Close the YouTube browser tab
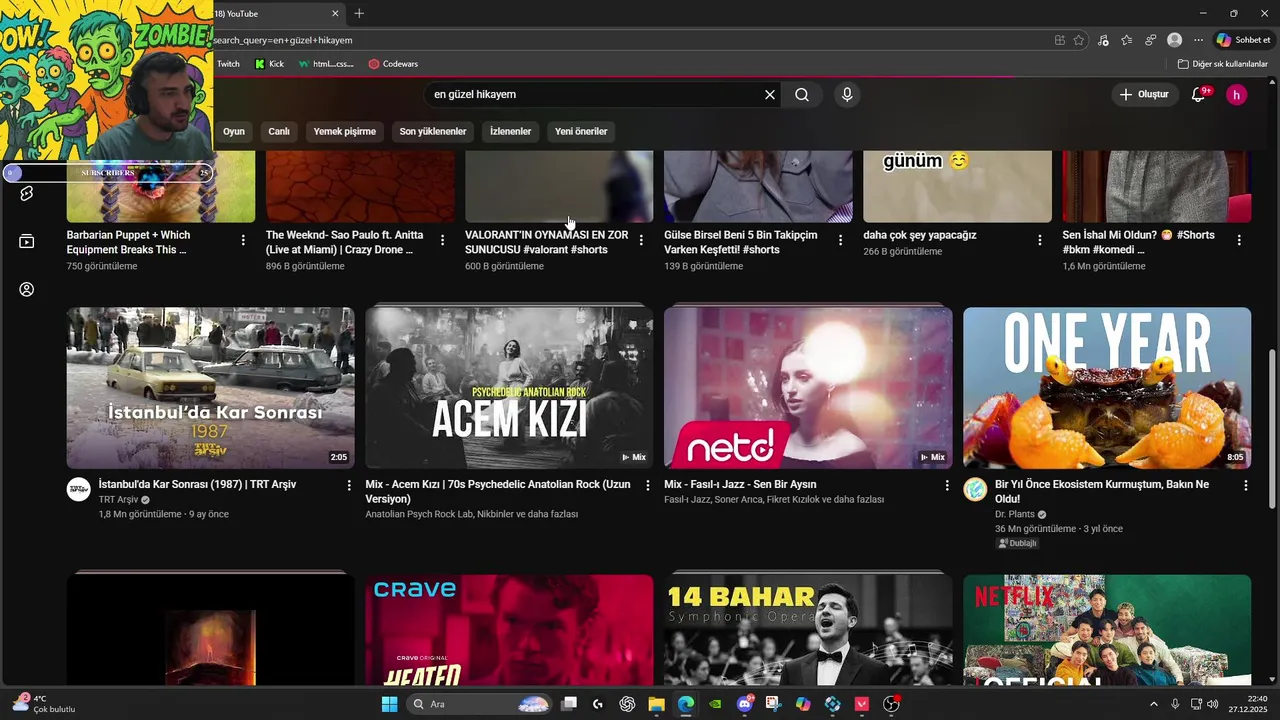Viewport: 1280px width, 720px height. (335, 13)
